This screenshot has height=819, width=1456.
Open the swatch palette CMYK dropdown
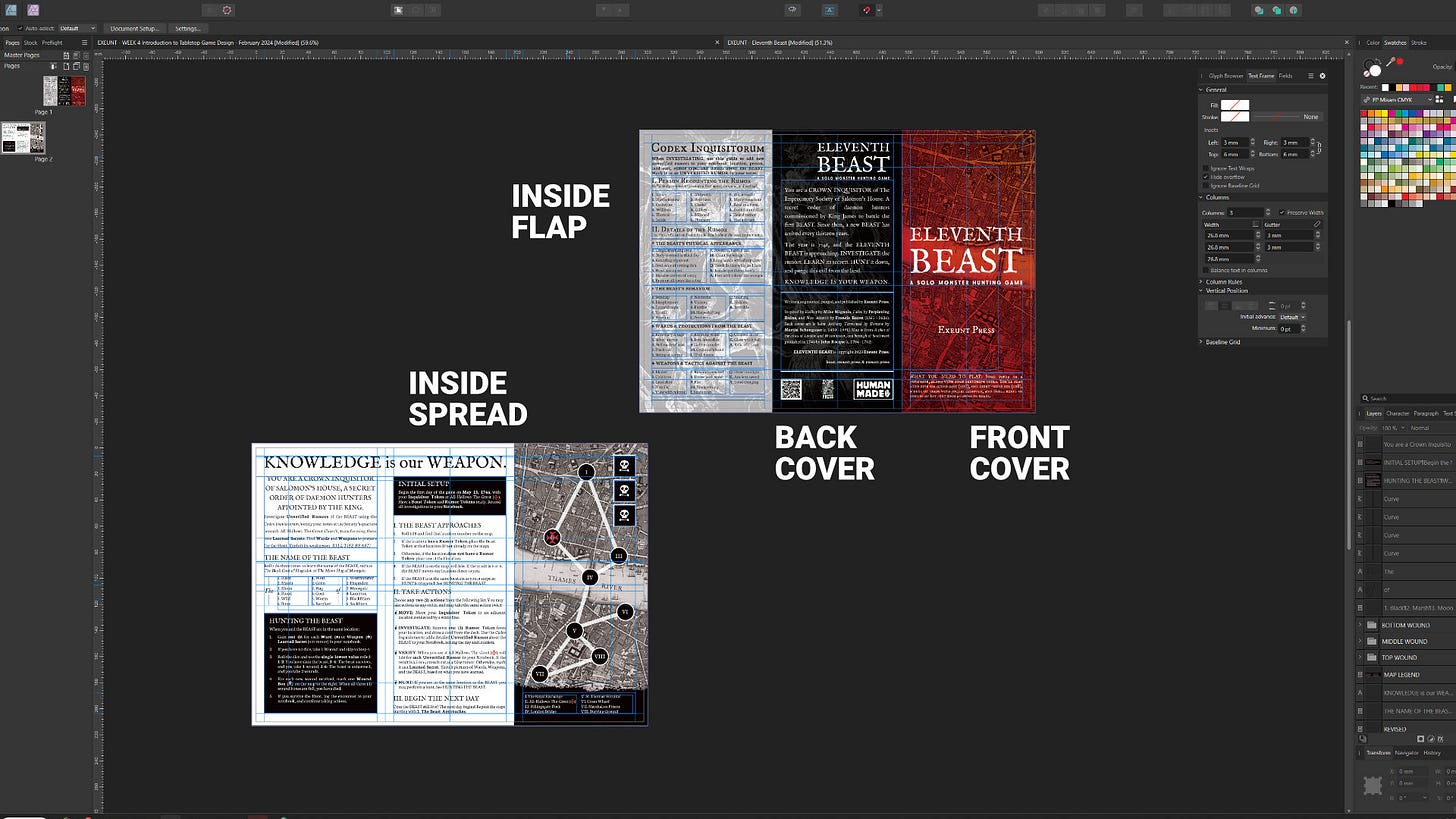[1398, 99]
